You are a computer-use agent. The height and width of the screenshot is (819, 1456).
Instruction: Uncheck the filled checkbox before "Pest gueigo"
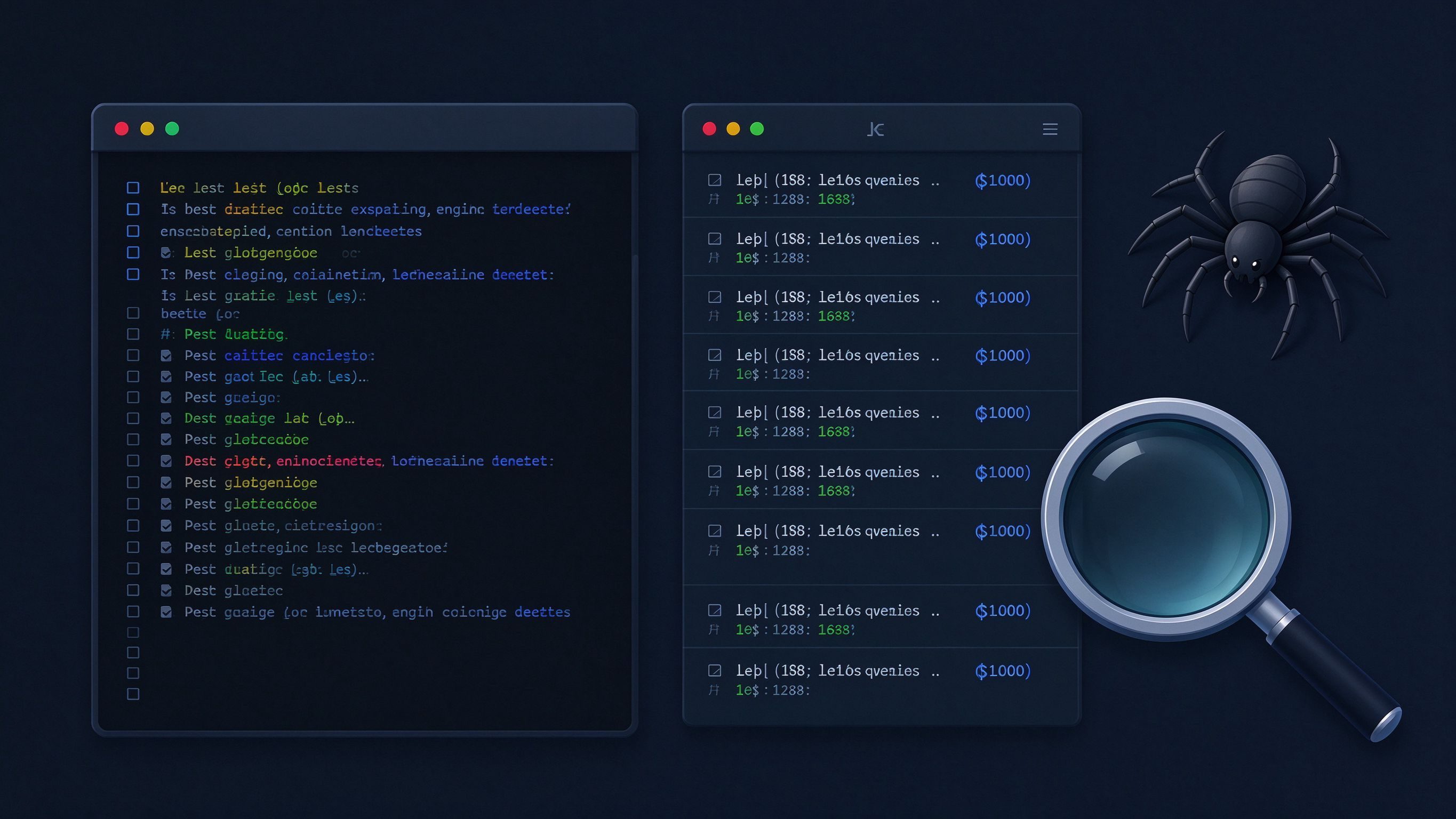(166, 397)
